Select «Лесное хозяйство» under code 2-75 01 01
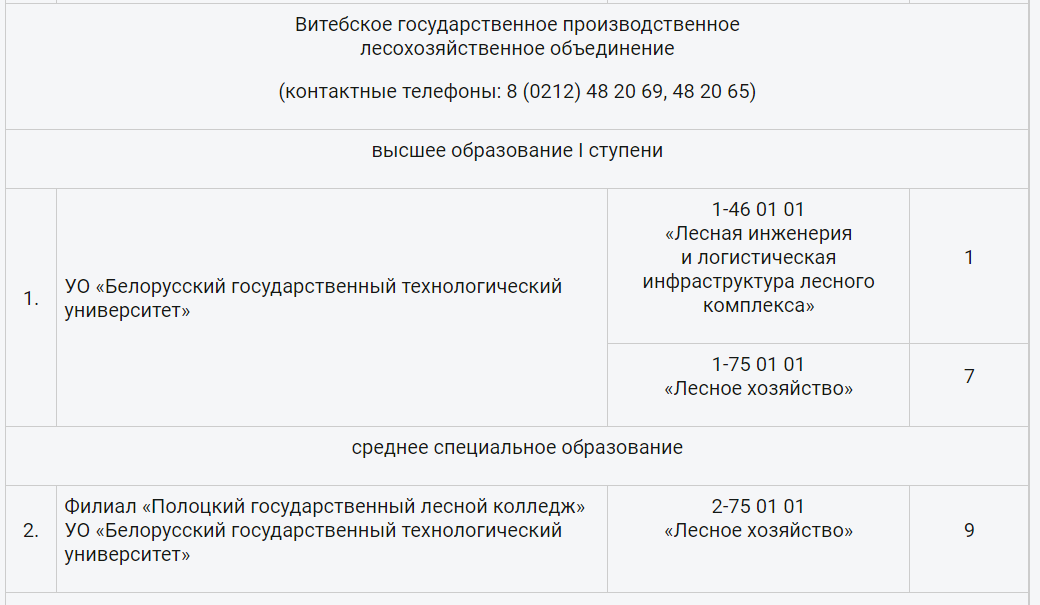Image resolution: width=1040 pixels, height=605 pixels. [x=758, y=531]
